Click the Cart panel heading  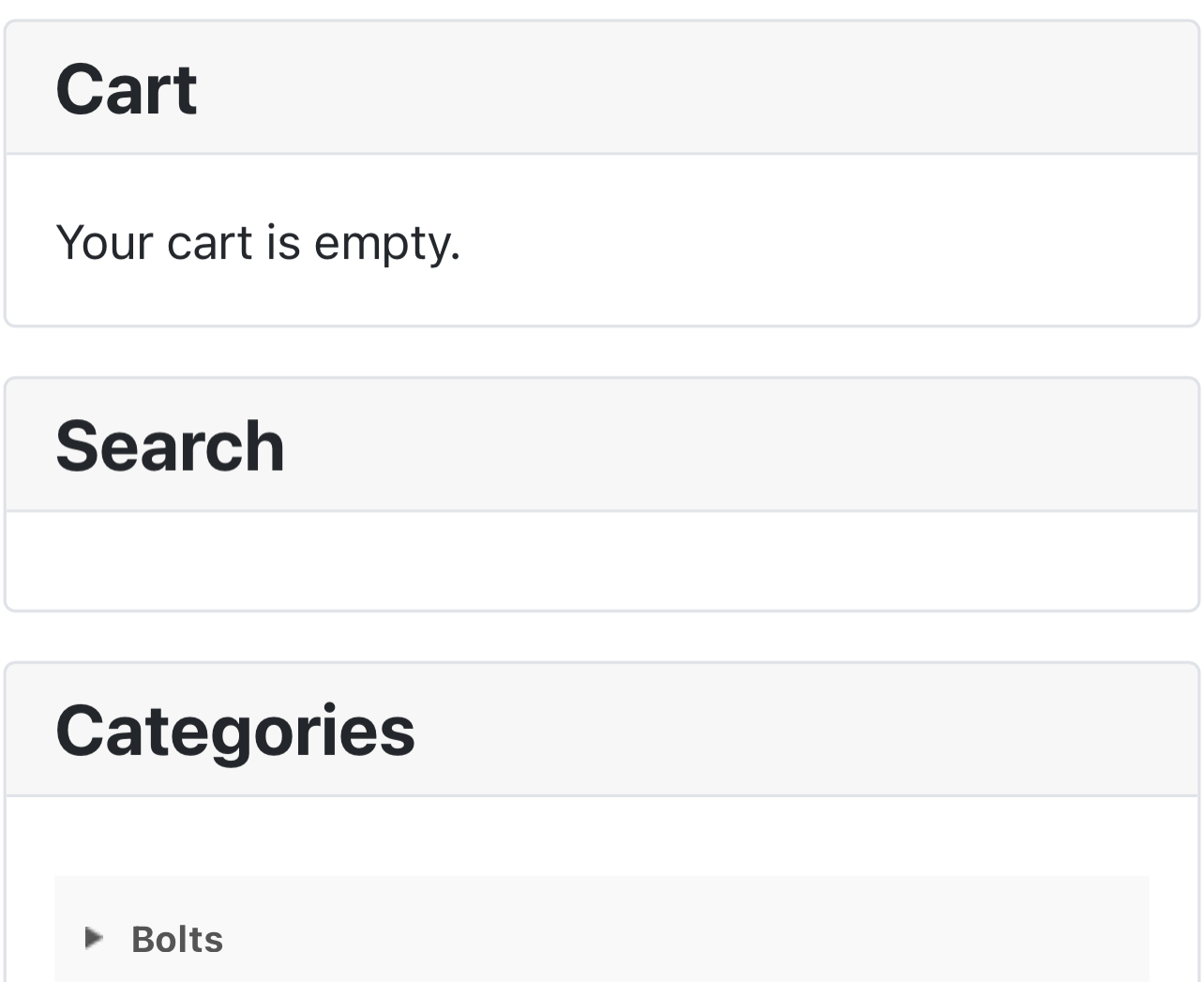(127, 90)
